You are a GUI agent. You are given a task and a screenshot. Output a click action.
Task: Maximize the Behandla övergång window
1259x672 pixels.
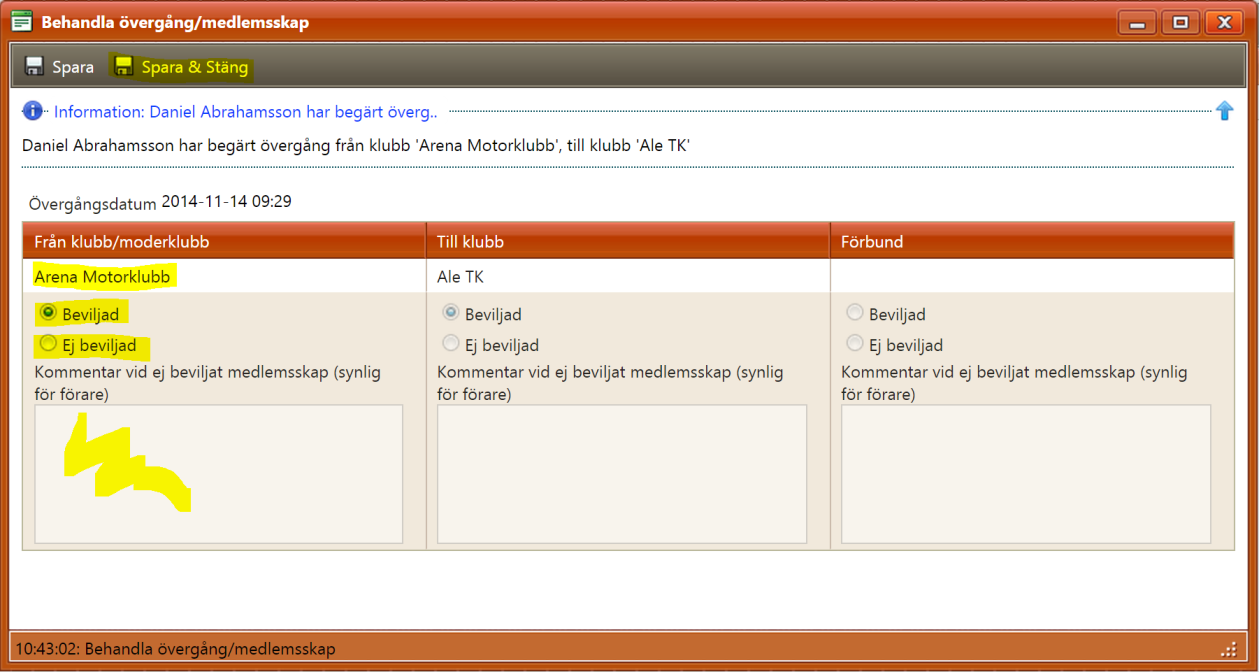(x=1181, y=22)
